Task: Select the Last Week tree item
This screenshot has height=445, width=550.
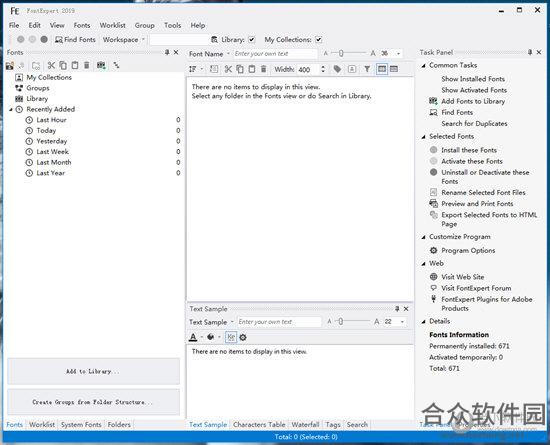Action: [52, 152]
